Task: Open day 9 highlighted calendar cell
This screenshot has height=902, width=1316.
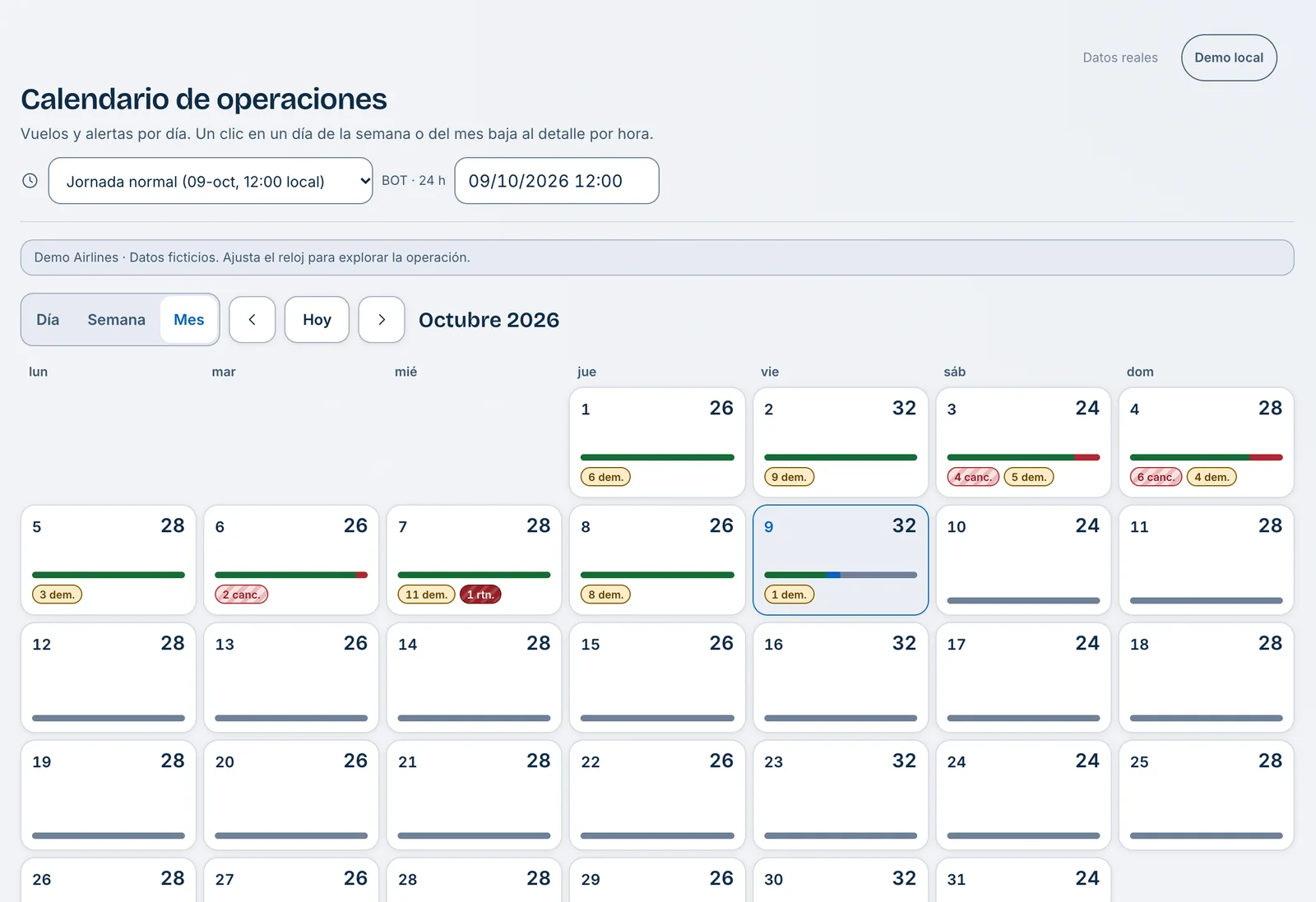Action: click(841, 560)
